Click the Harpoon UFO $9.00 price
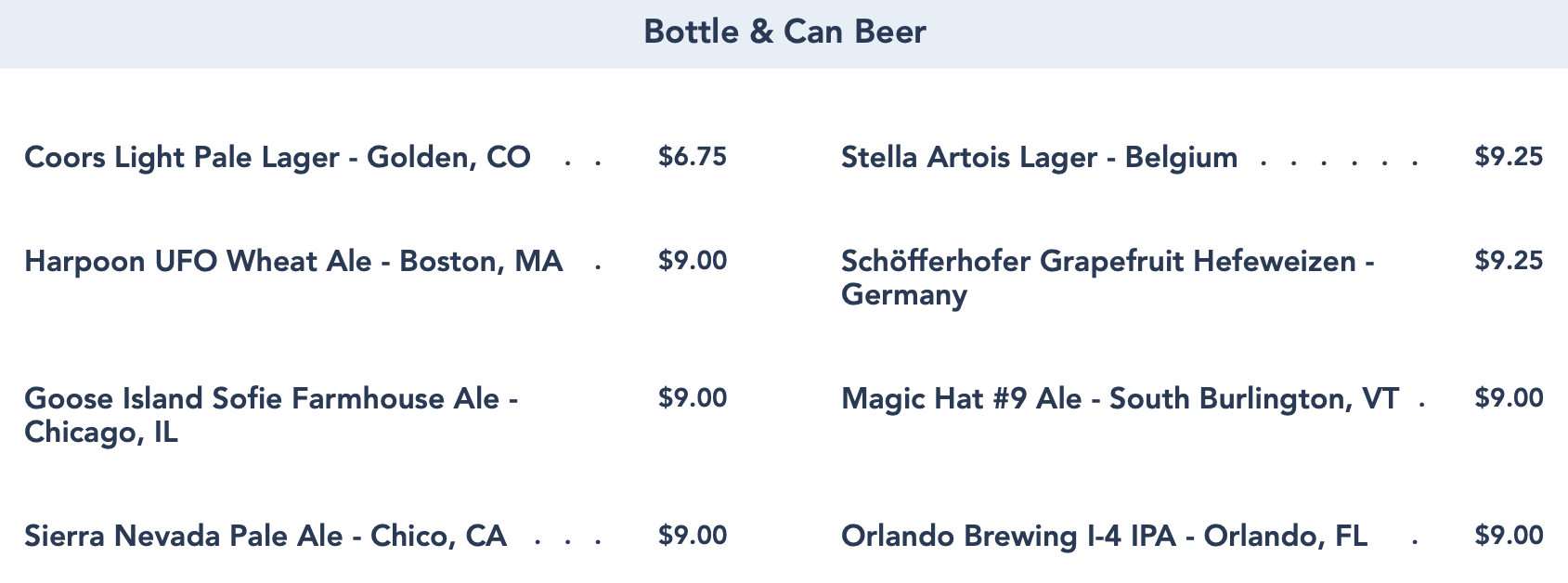This screenshot has width=1568, height=583. coord(692,260)
